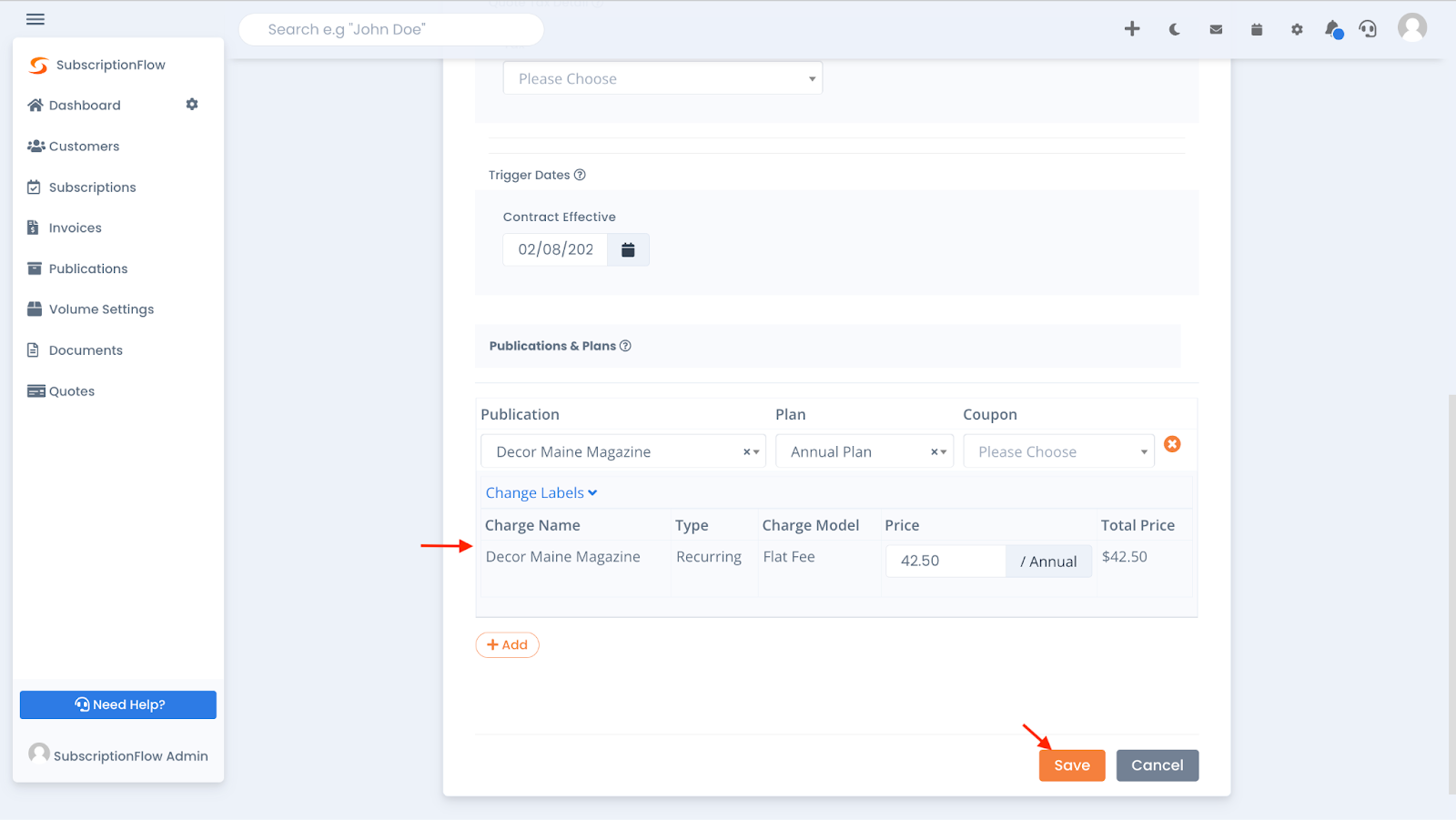This screenshot has height=820, width=1456.
Task: Open Documents in sidebar
Action: (x=85, y=350)
